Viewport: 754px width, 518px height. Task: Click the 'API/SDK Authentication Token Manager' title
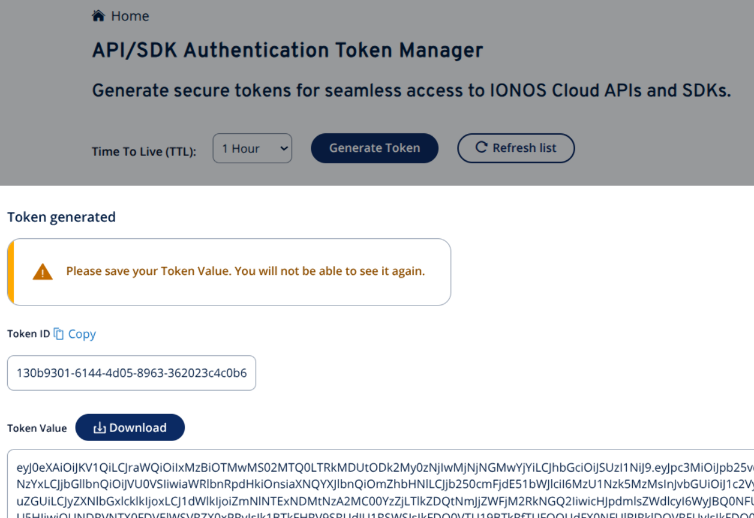[x=288, y=51]
